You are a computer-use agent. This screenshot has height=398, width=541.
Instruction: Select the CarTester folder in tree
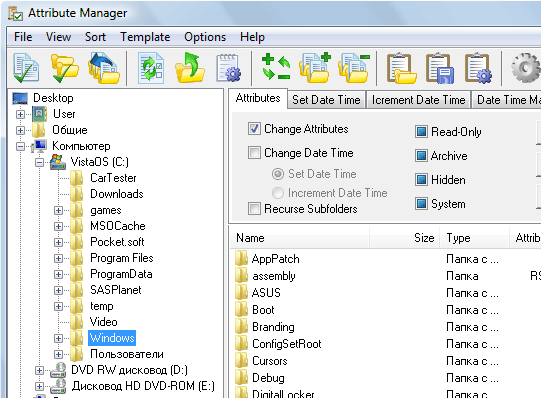coord(113,178)
